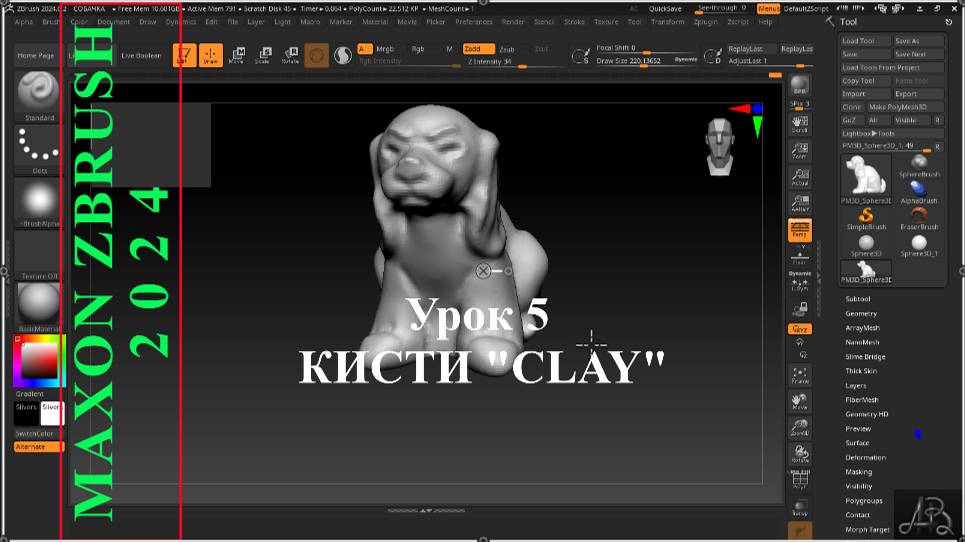Select the Move gizmo tool

pyautogui.click(x=236, y=55)
